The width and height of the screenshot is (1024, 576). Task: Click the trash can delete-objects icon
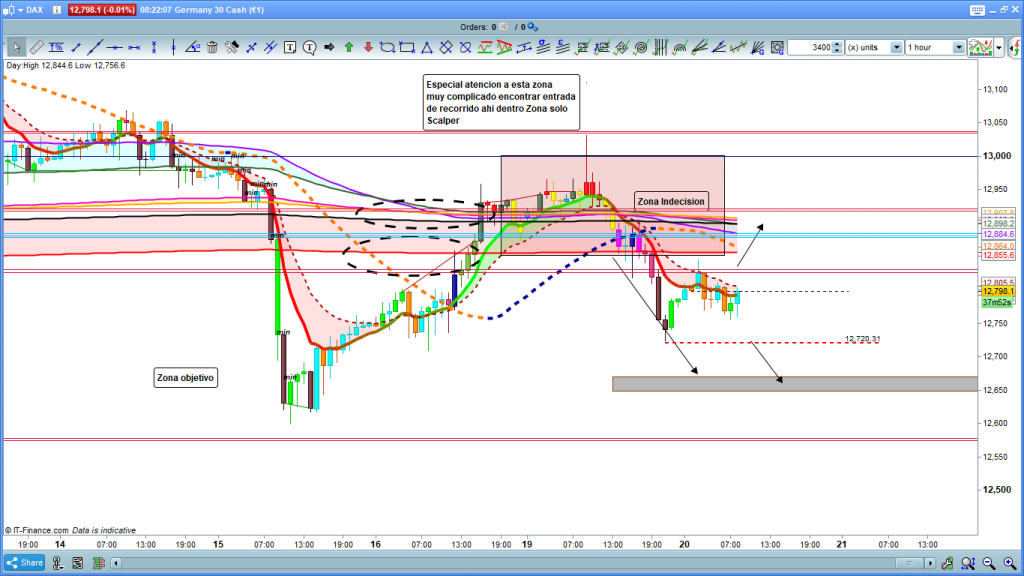212,47
